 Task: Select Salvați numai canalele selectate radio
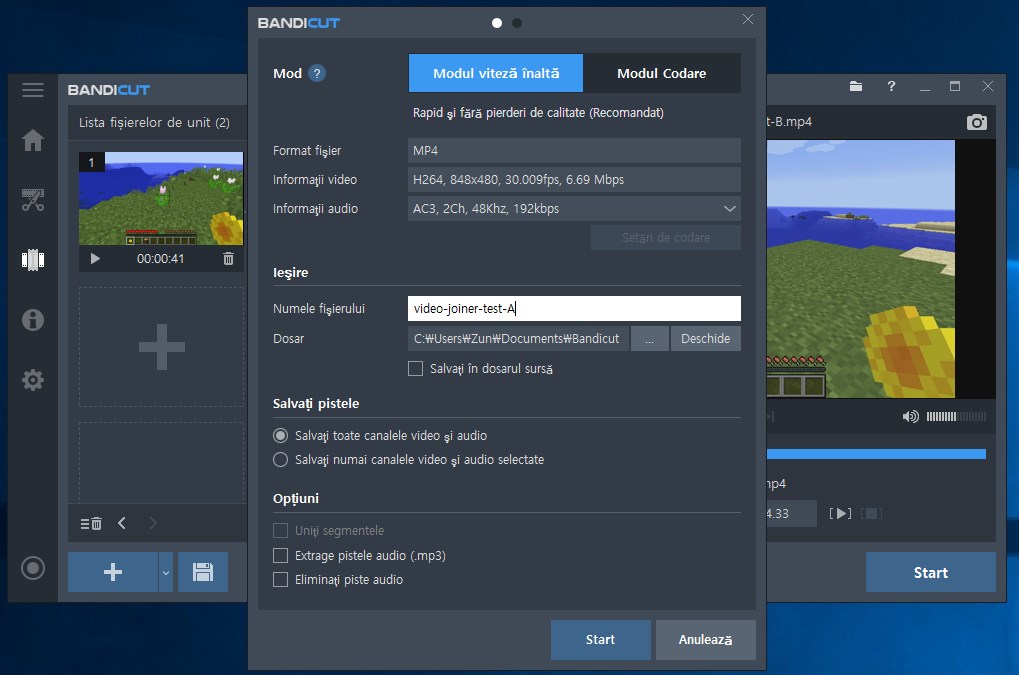280,459
